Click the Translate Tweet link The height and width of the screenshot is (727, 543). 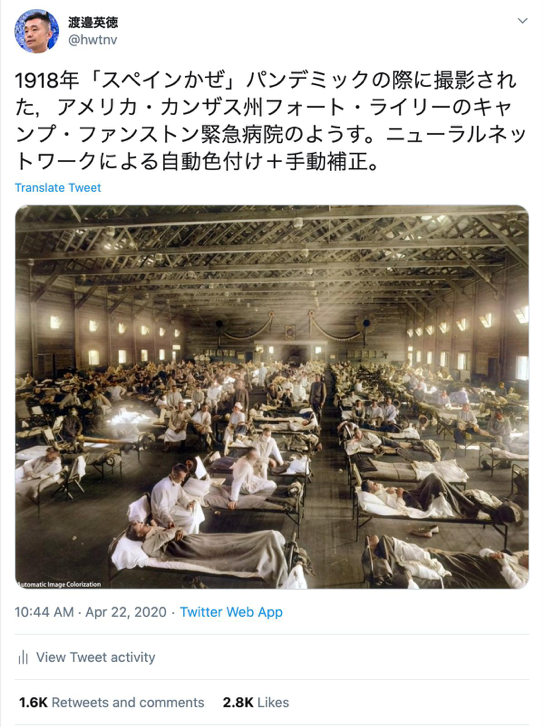coord(57,188)
